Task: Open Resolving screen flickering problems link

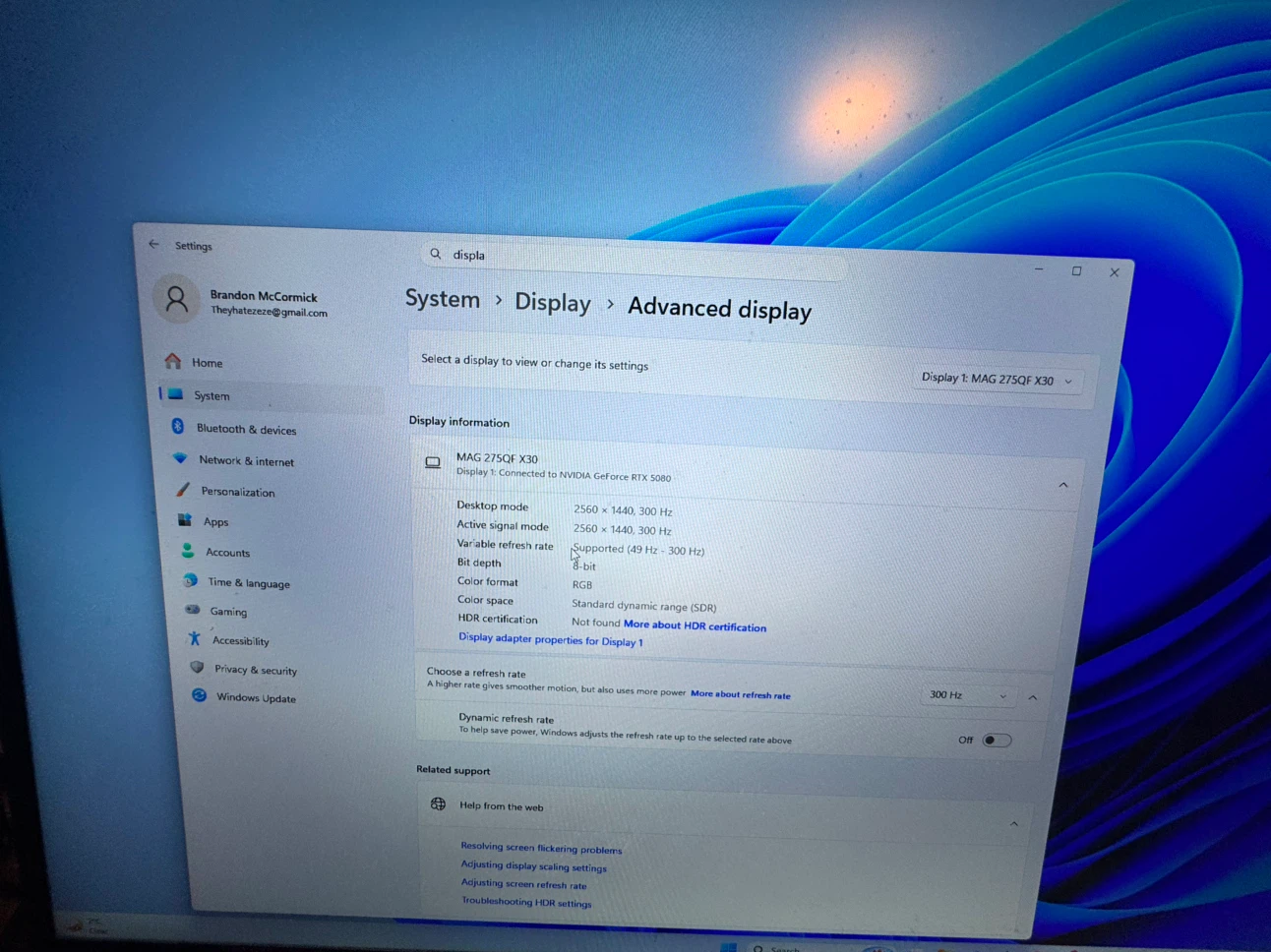Action: (x=541, y=848)
